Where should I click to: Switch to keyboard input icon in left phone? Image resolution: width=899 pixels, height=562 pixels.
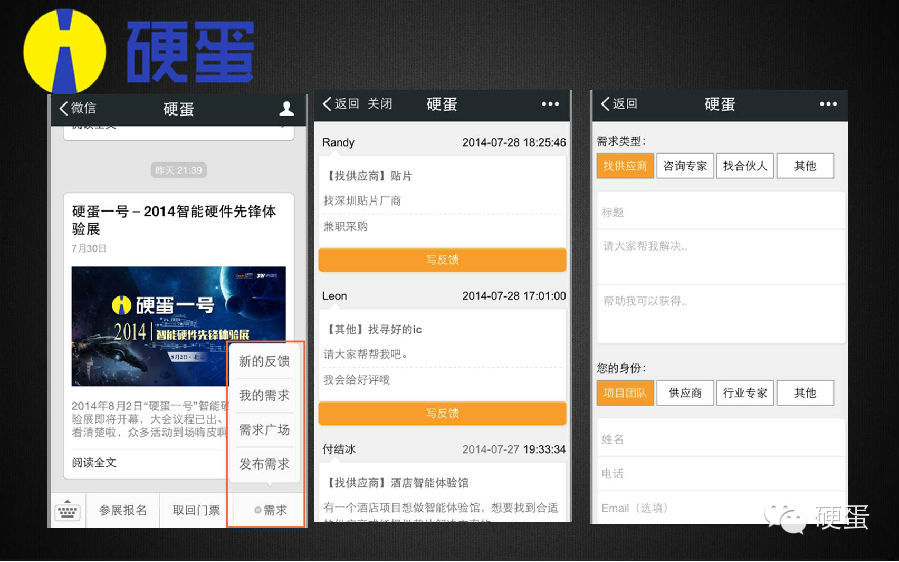coord(68,510)
